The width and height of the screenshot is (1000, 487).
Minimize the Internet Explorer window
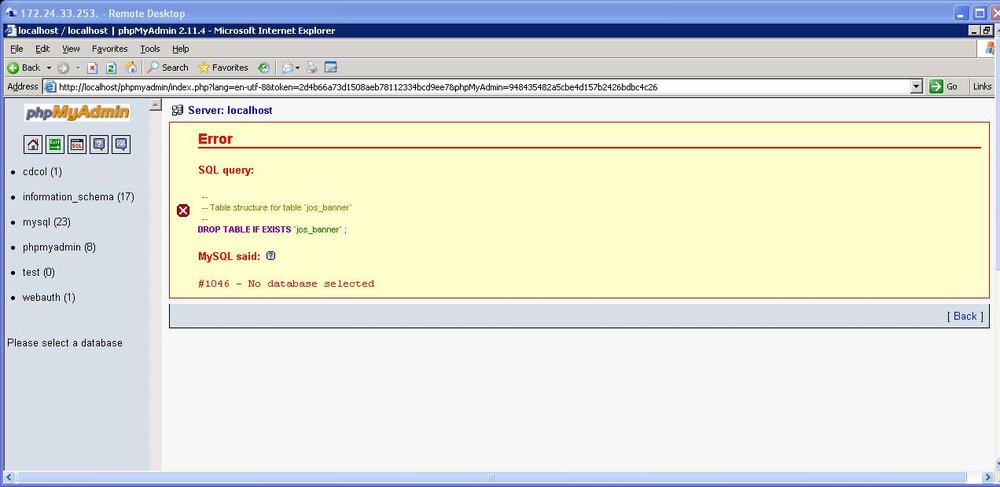(x=974, y=31)
